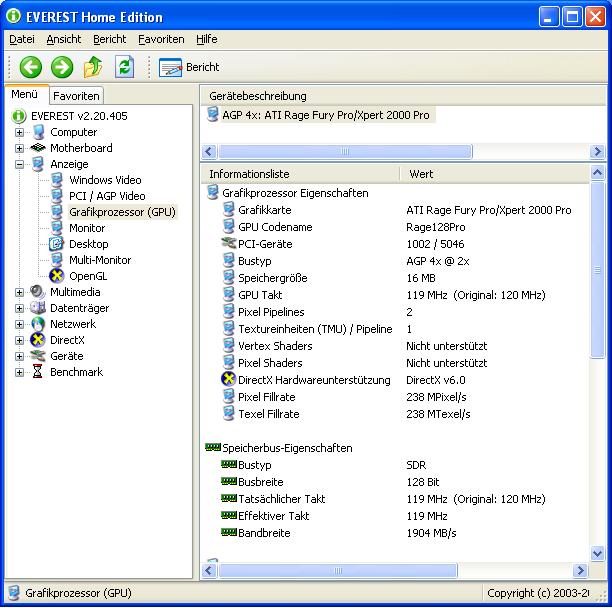Image resolution: width=612 pixels, height=608 pixels.
Task: Click the Anzeige monitor icon in the tree
Action: point(38,164)
